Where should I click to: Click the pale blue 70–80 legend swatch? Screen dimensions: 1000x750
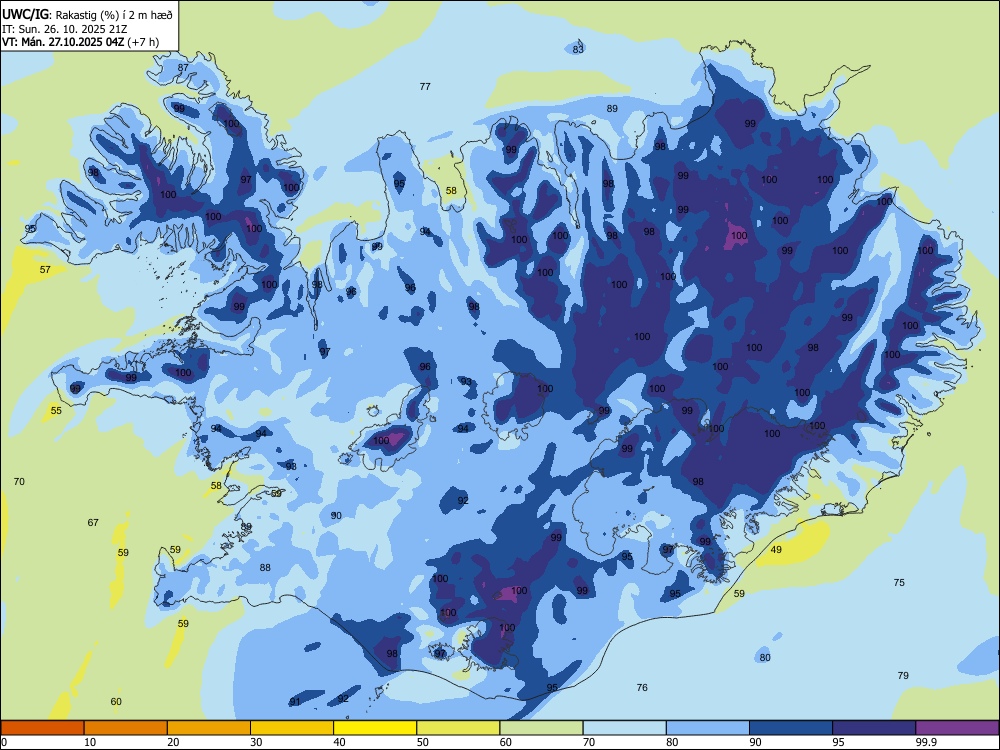pos(624,728)
